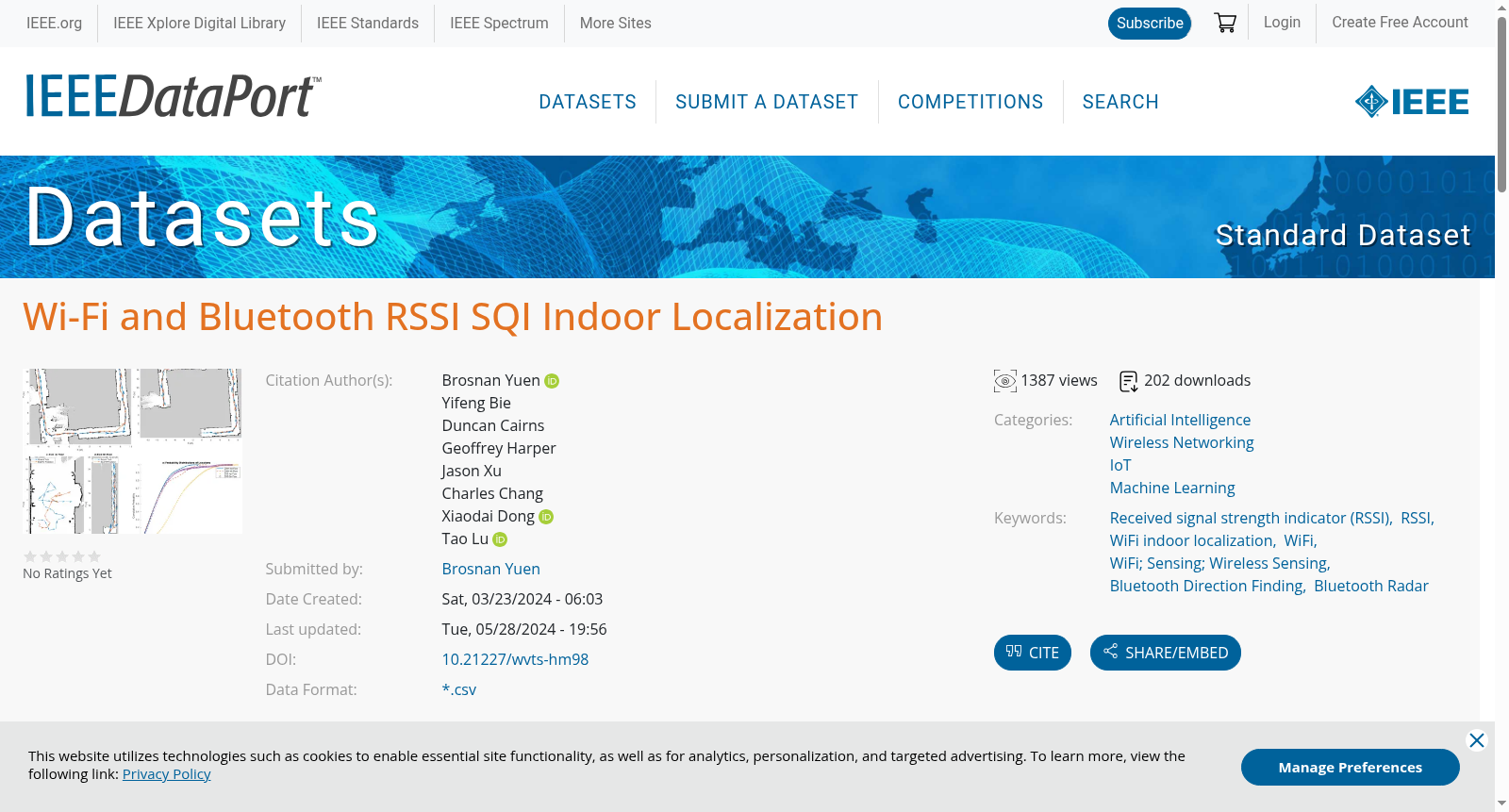Expand the More Sites menu

616,23
